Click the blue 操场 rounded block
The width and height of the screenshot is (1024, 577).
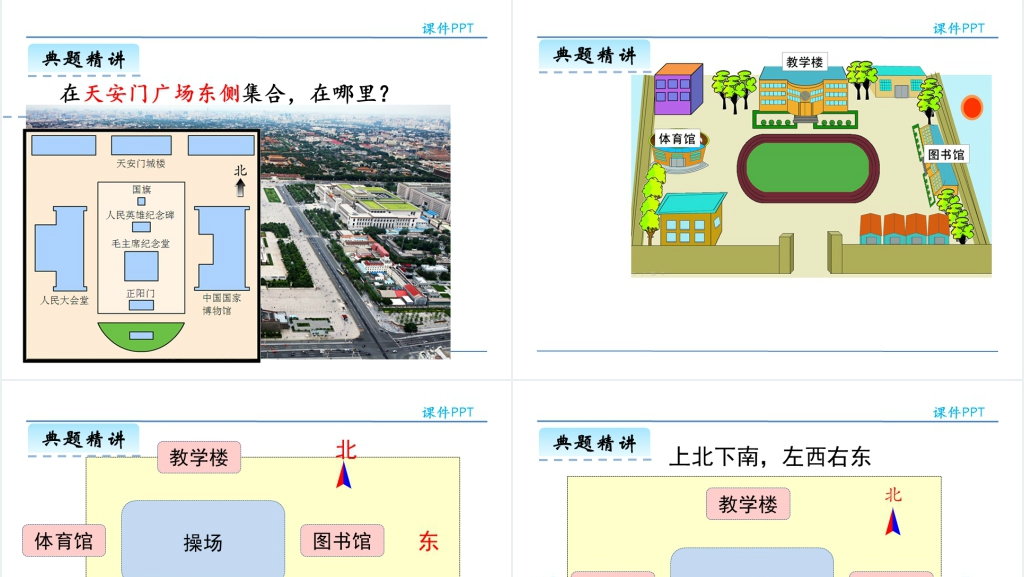point(203,540)
